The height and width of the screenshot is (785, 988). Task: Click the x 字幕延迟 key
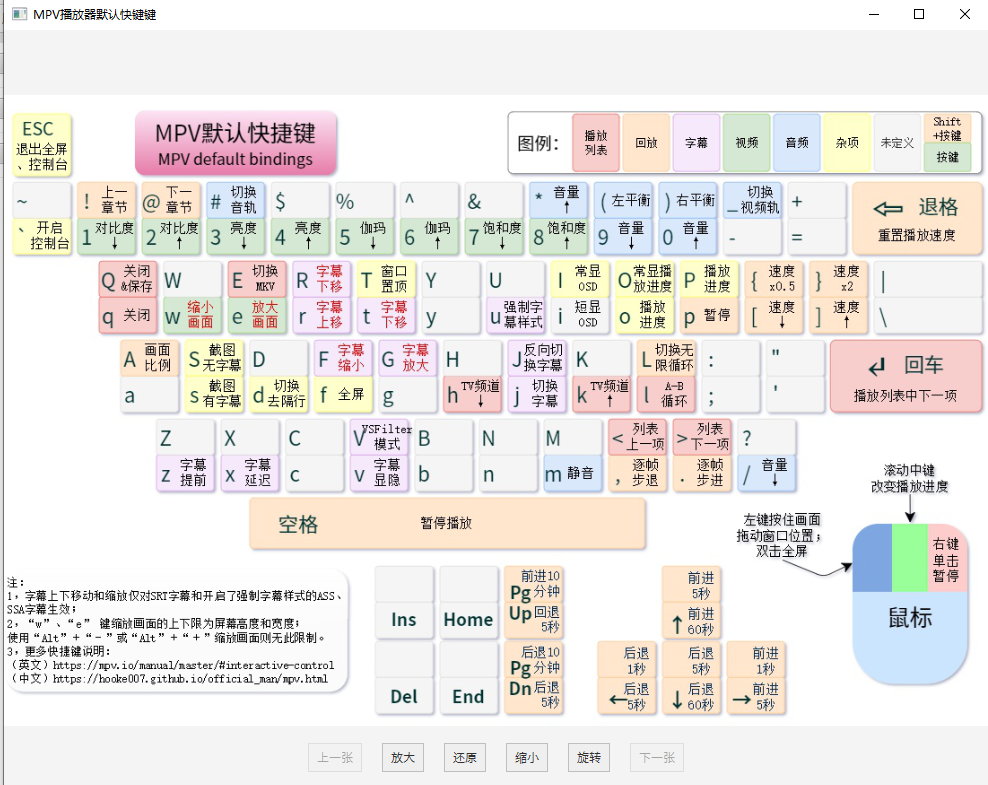(250, 474)
